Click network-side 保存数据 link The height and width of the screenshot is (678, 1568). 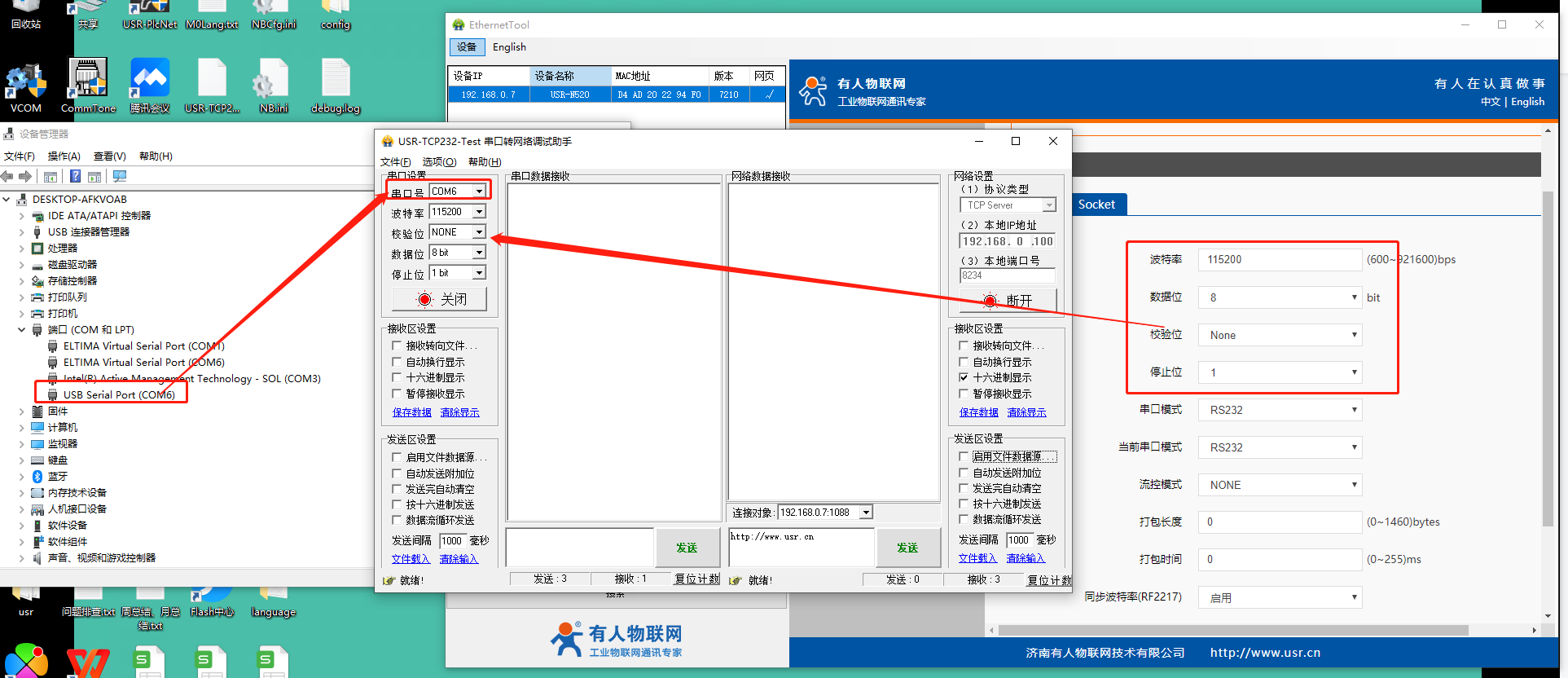979,412
